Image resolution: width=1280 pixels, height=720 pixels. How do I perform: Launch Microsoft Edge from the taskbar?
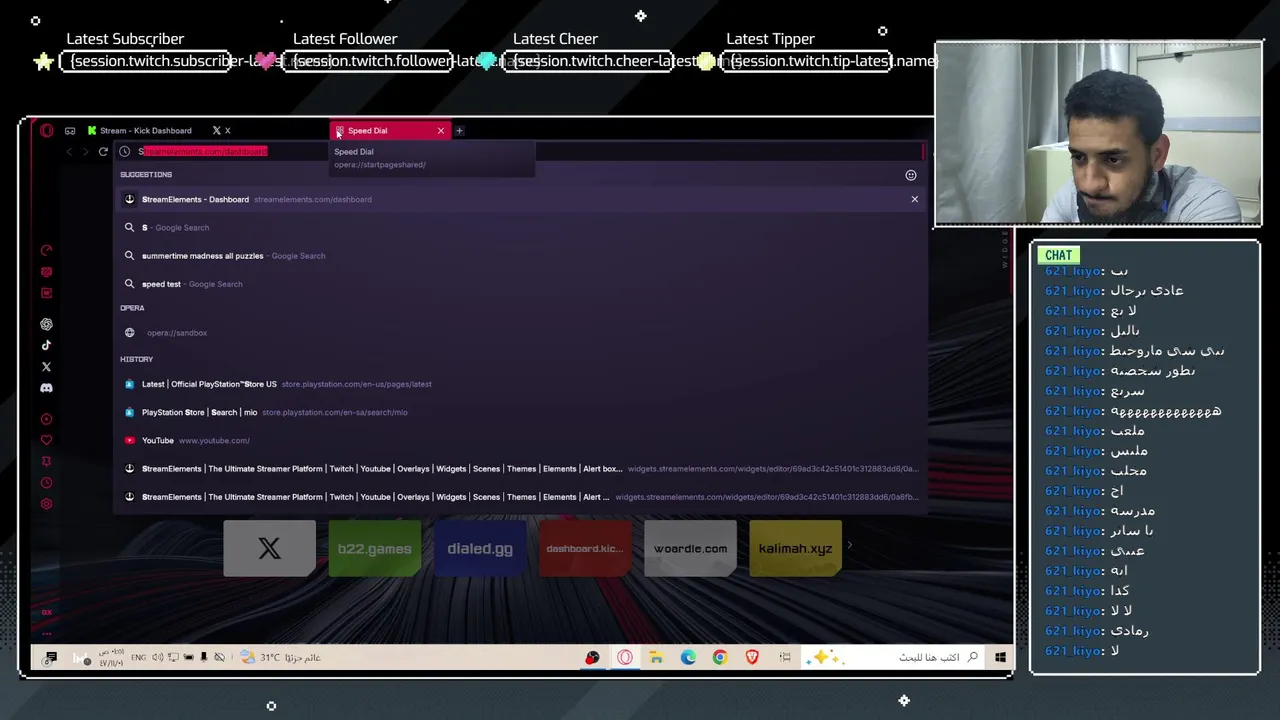[688, 657]
